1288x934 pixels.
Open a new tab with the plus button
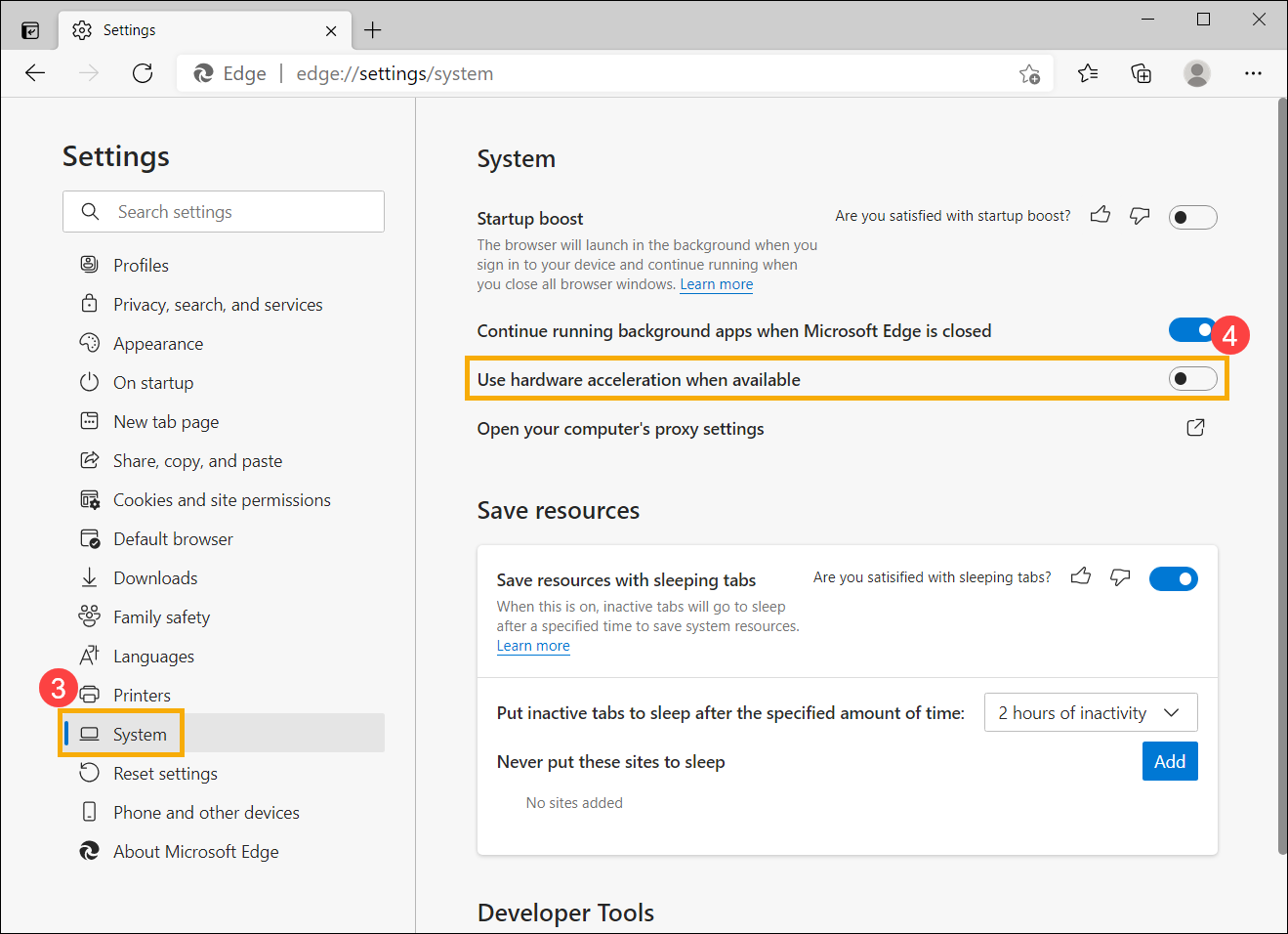(373, 30)
